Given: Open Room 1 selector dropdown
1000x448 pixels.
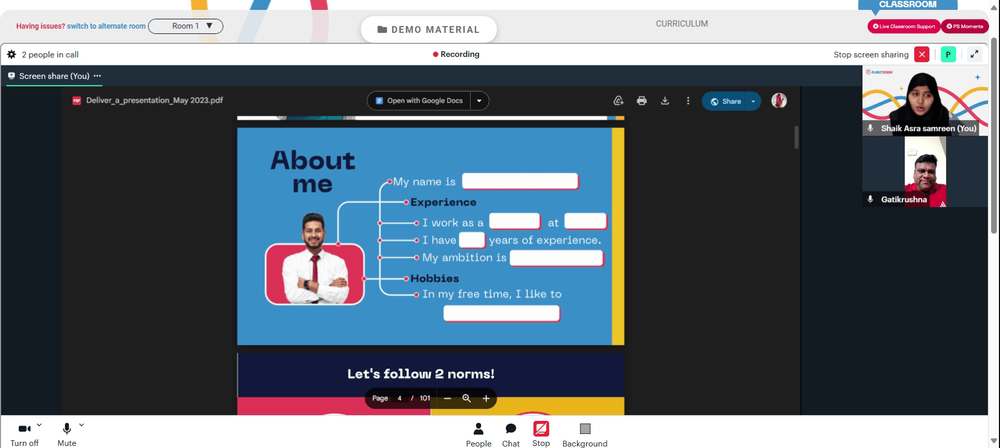Looking at the screenshot, I should tap(186, 26).
